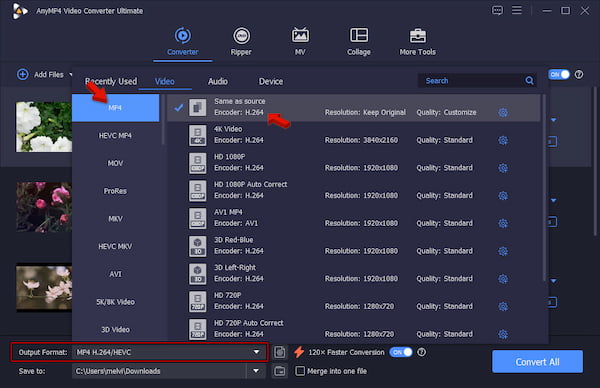Click the Convert All button

(537, 362)
